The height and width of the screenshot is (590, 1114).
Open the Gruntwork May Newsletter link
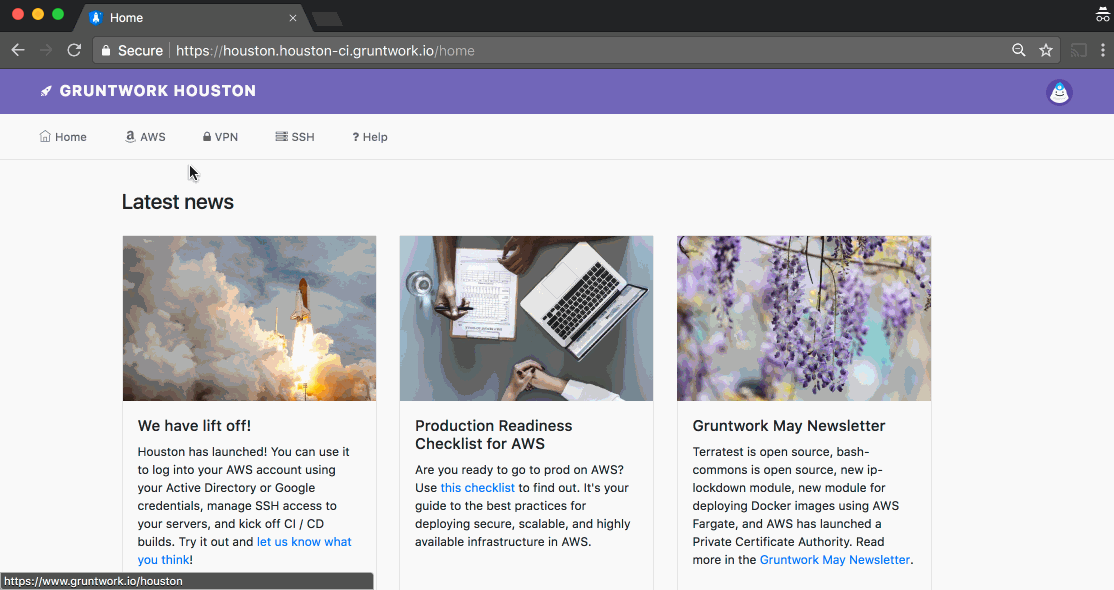click(x=835, y=559)
